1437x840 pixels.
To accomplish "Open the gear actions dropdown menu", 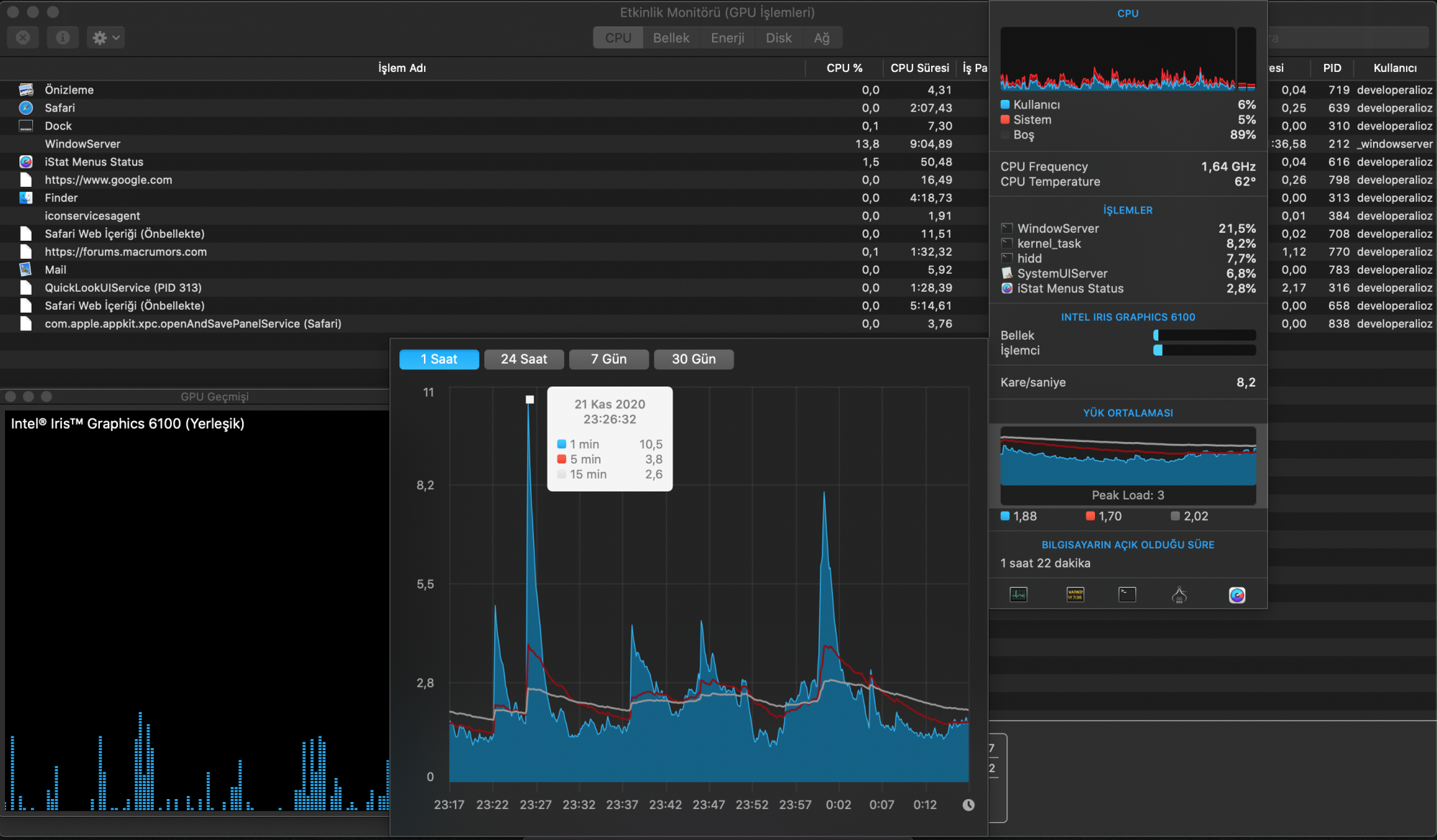I will pos(106,37).
